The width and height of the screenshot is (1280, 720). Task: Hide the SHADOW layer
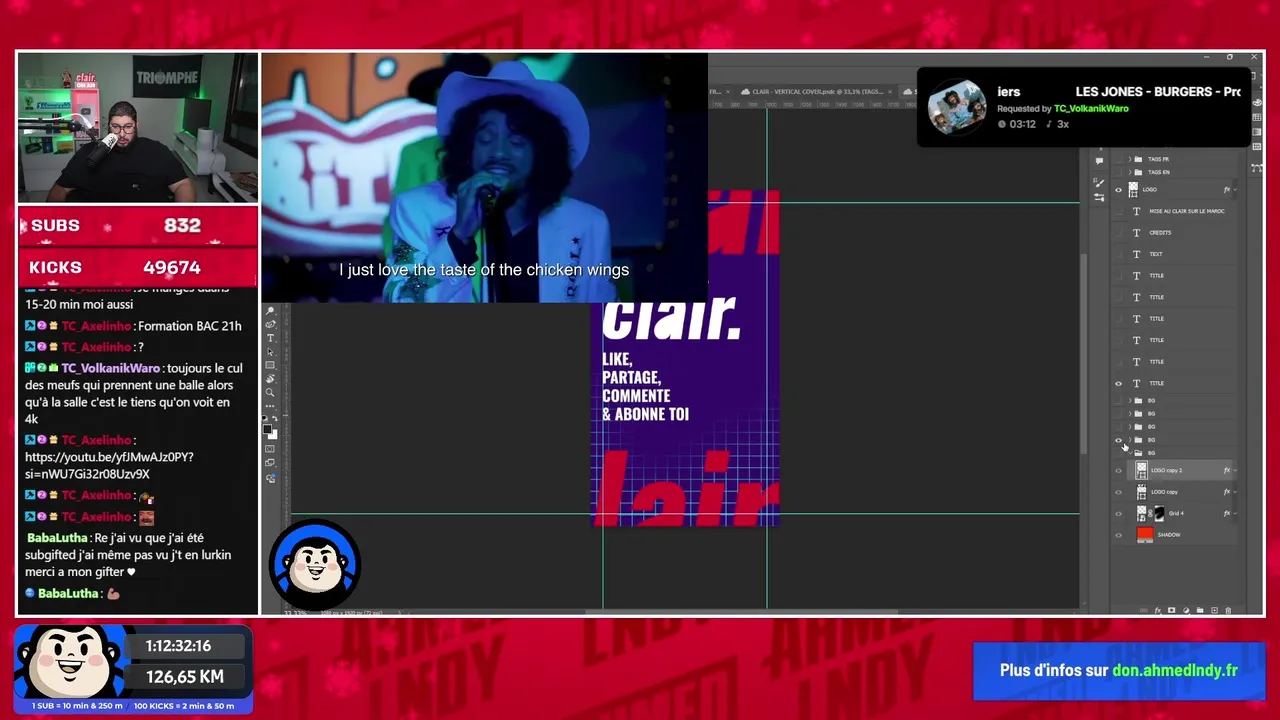(x=1118, y=535)
